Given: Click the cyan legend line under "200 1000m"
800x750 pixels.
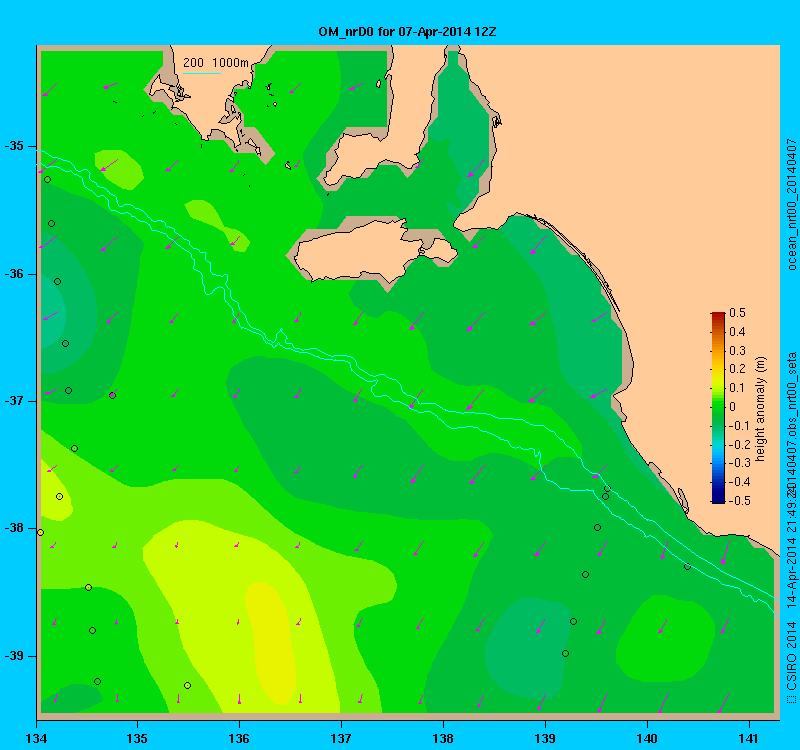Looking at the screenshot, I should tap(202, 73).
